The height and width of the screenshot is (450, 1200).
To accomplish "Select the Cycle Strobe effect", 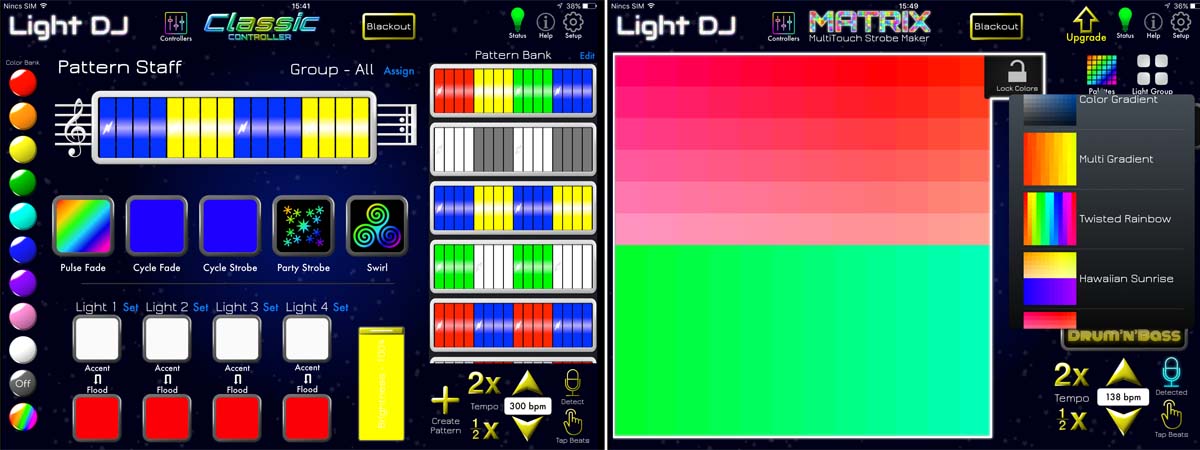I will [230, 226].
